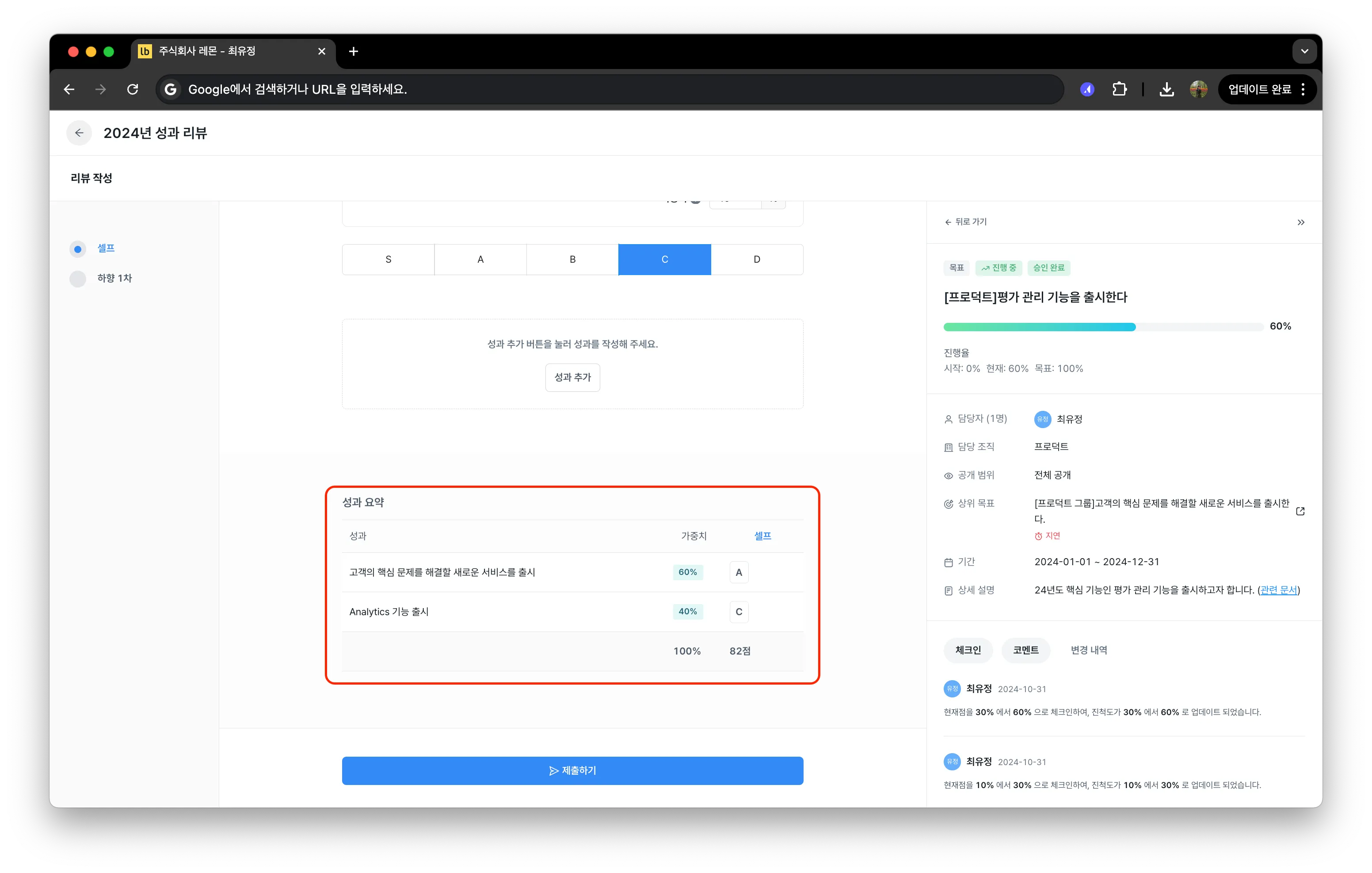This screenshot has height=873, width=1372.
Task: Click the purple extension icon in toolbar
Action: (1087, 89)
